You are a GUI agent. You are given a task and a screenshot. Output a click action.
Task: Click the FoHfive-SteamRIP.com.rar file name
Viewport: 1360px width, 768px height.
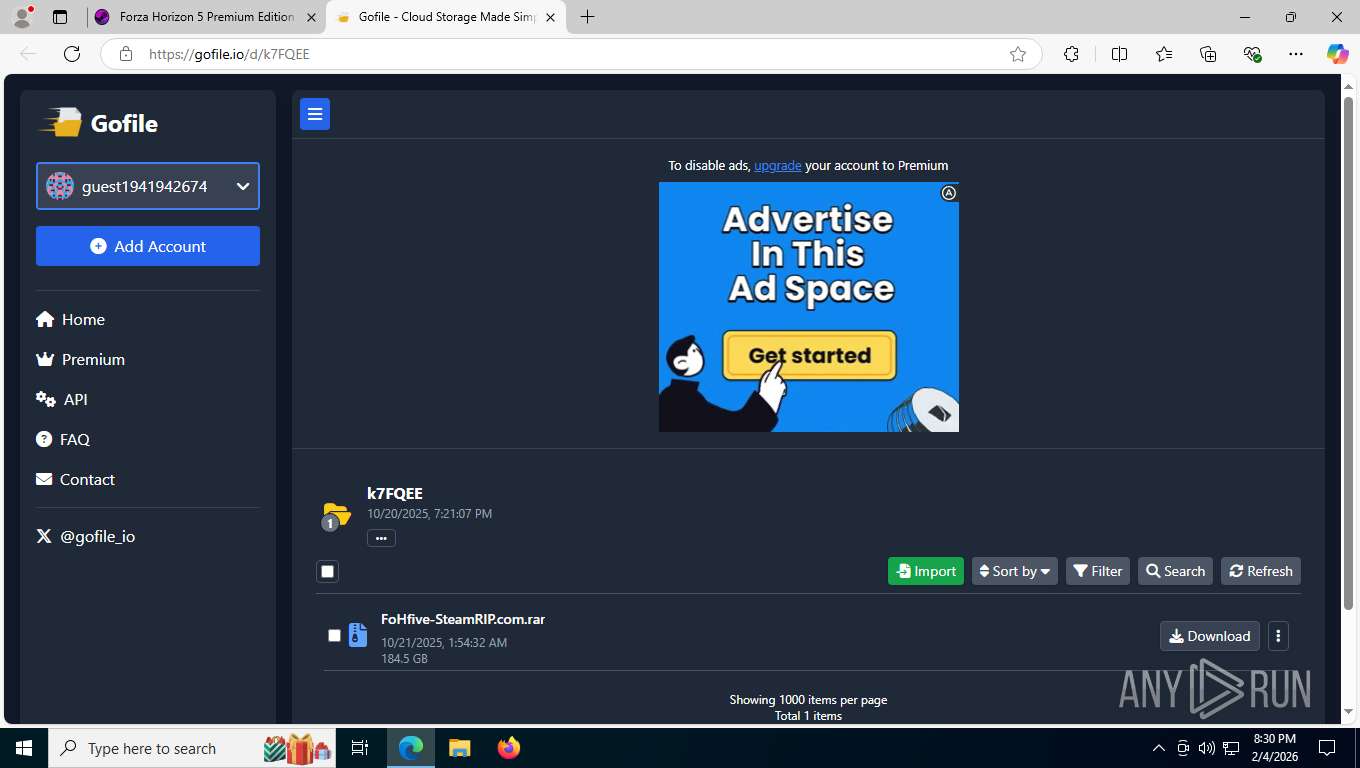pyautogui.click(x=463, y=619)
